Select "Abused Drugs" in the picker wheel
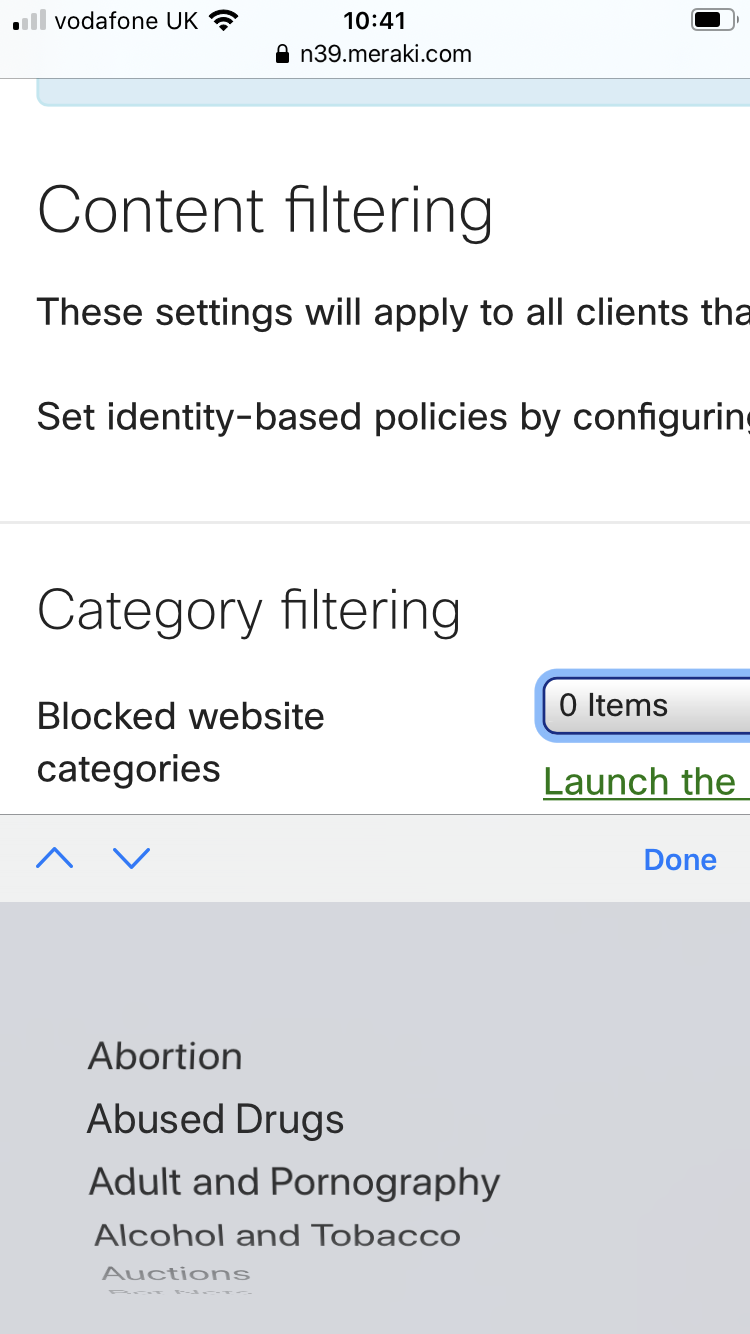This screenshot has height=1334, width=750. (215, 1119)
